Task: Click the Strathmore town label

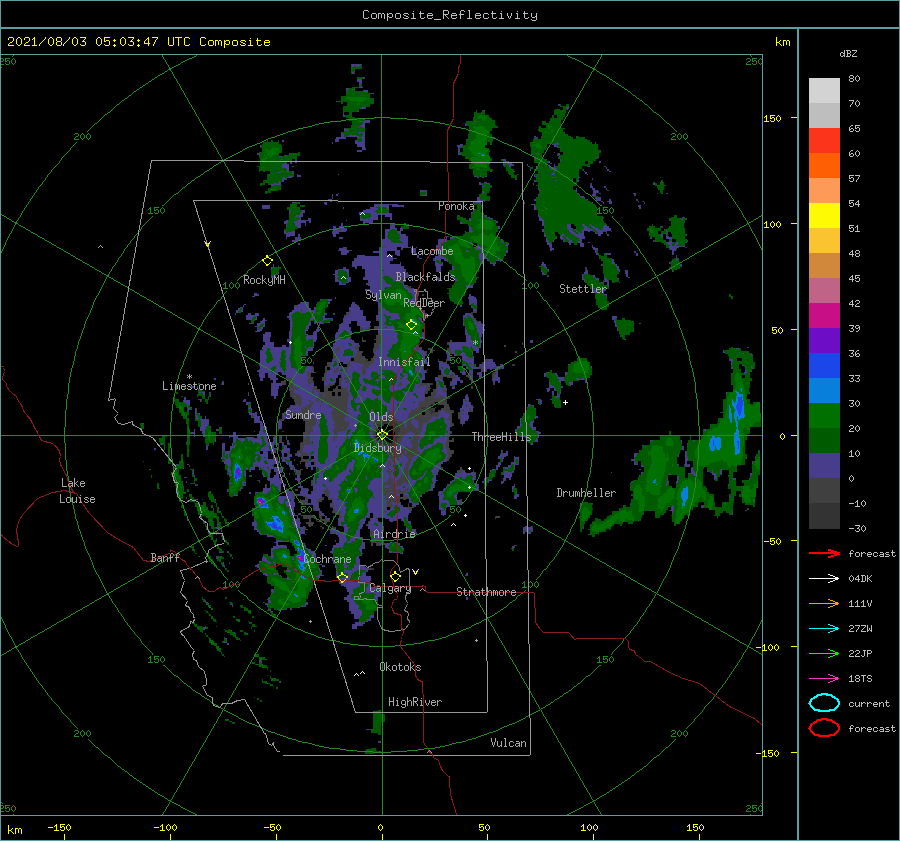Action: pyautogui.click(x=486, y=592)
